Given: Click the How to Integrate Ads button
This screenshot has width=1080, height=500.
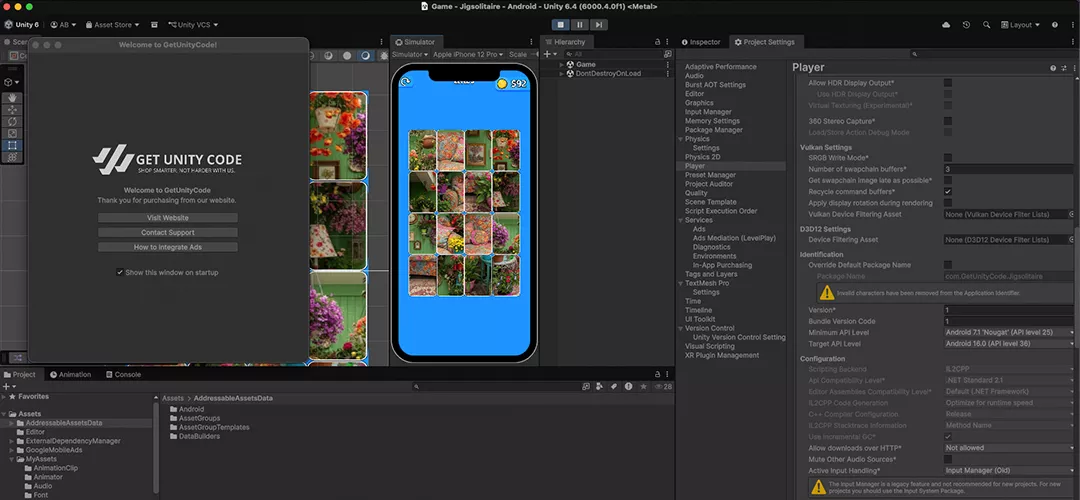Looking at the screenshot, I should 168,247.
